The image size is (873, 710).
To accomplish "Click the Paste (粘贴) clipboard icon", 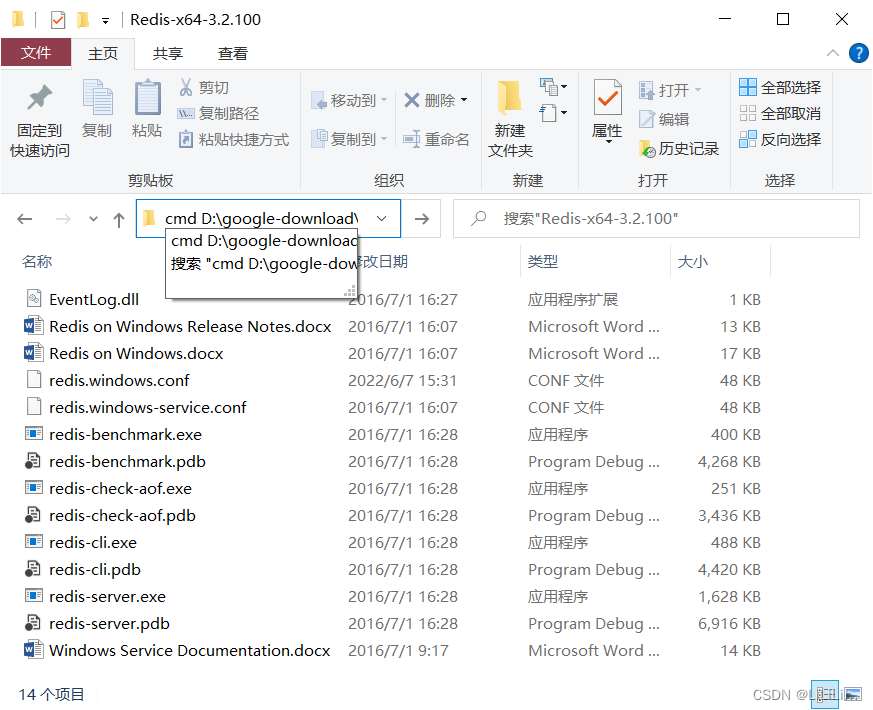I will pos(148,98).
